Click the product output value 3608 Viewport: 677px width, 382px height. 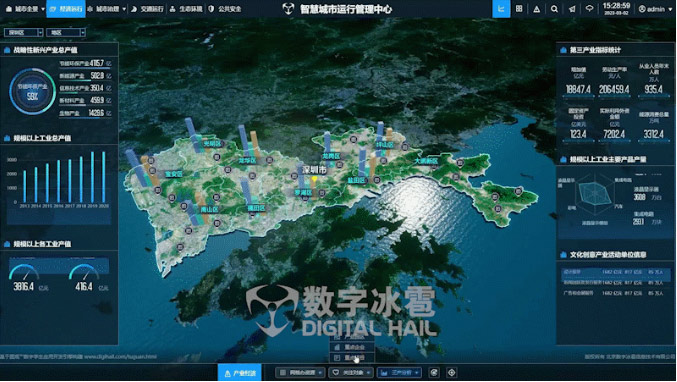(x=639, y=197)
